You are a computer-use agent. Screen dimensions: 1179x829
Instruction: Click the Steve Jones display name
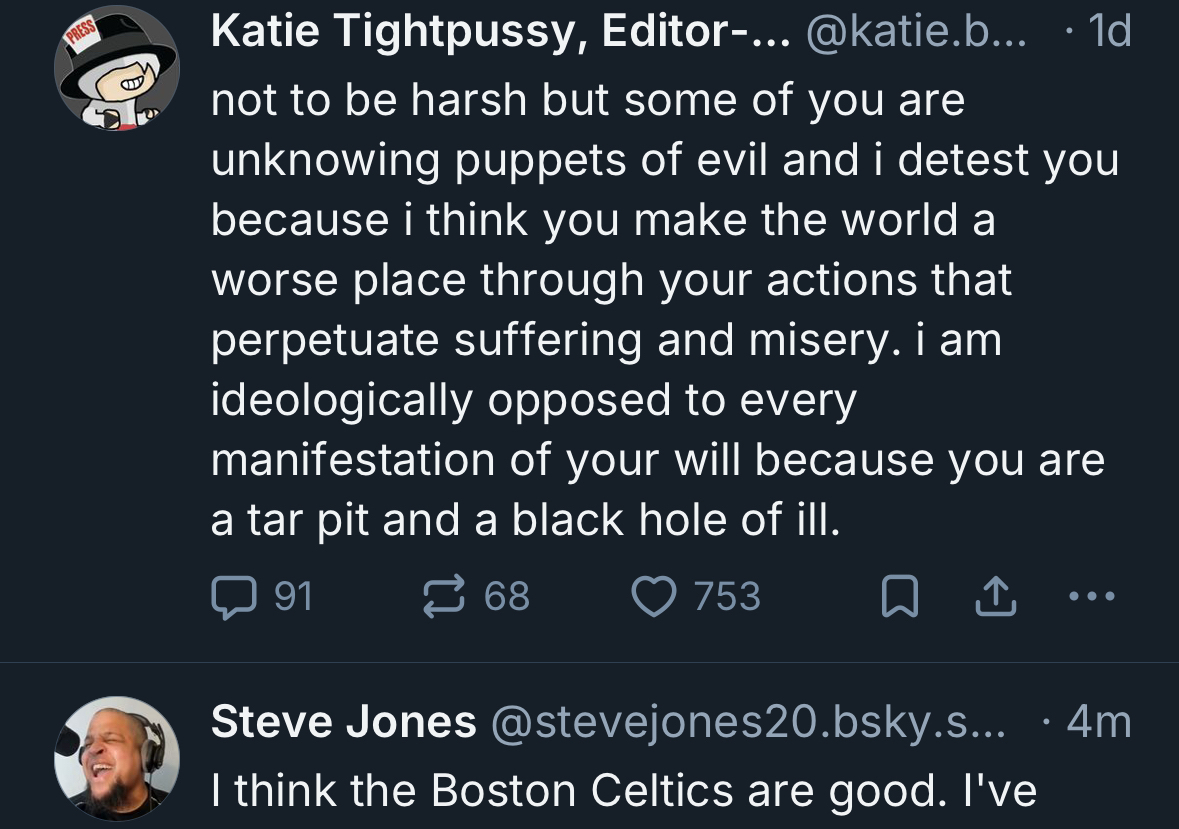[343, 721]
